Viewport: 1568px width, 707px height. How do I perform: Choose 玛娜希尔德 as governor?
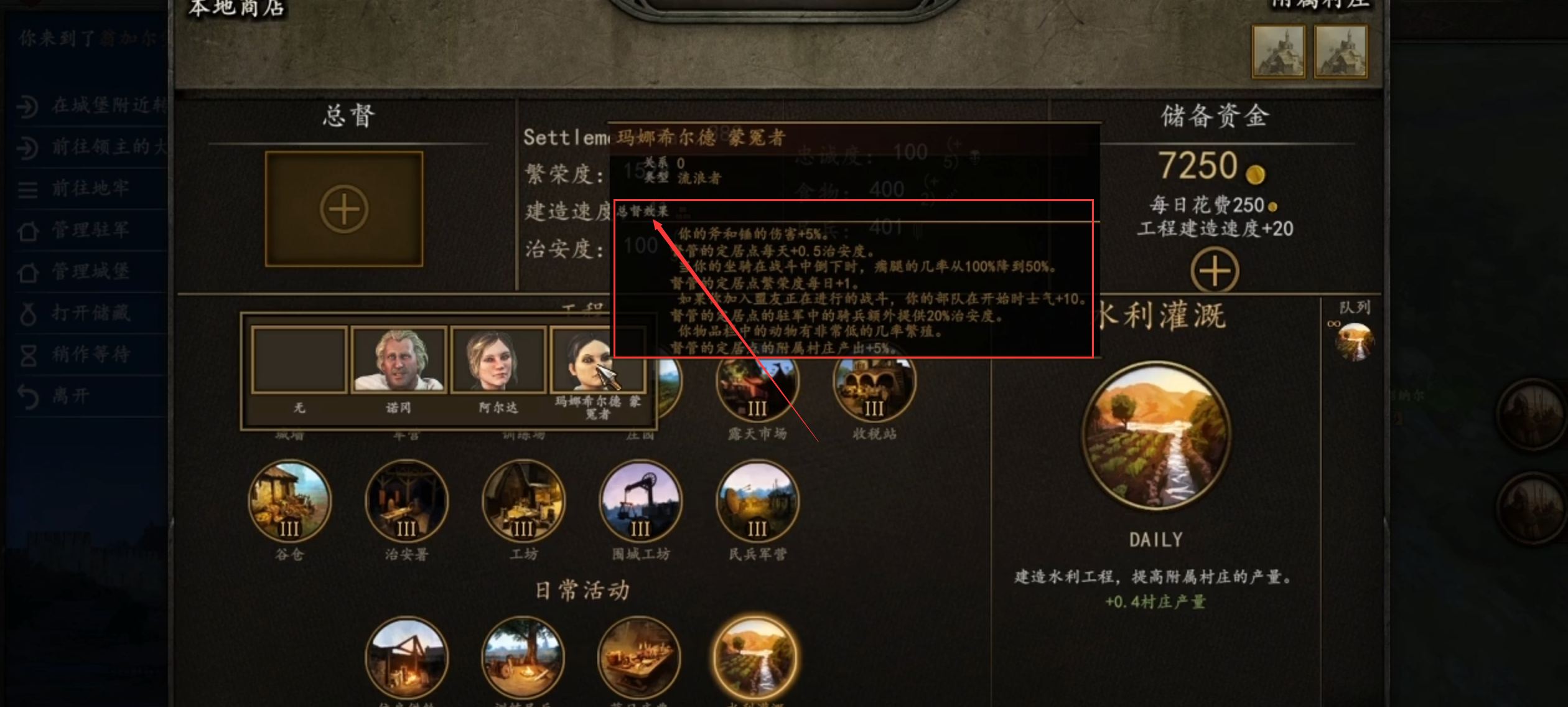point(597,360)
